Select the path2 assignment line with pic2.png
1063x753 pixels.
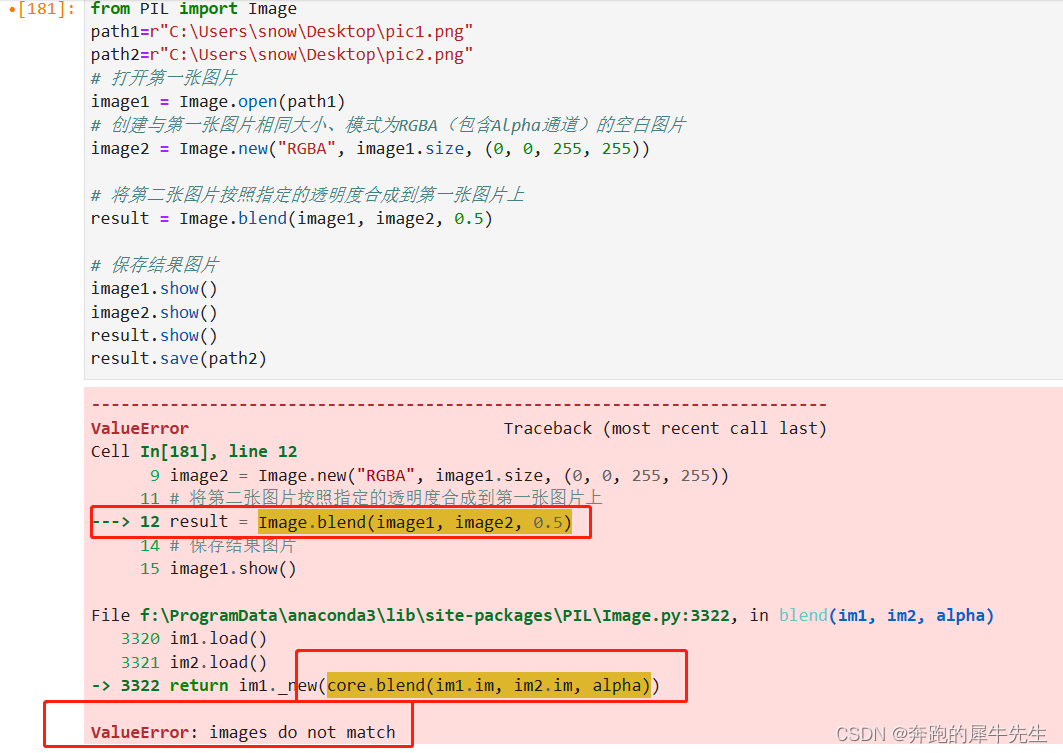(282, 55)
